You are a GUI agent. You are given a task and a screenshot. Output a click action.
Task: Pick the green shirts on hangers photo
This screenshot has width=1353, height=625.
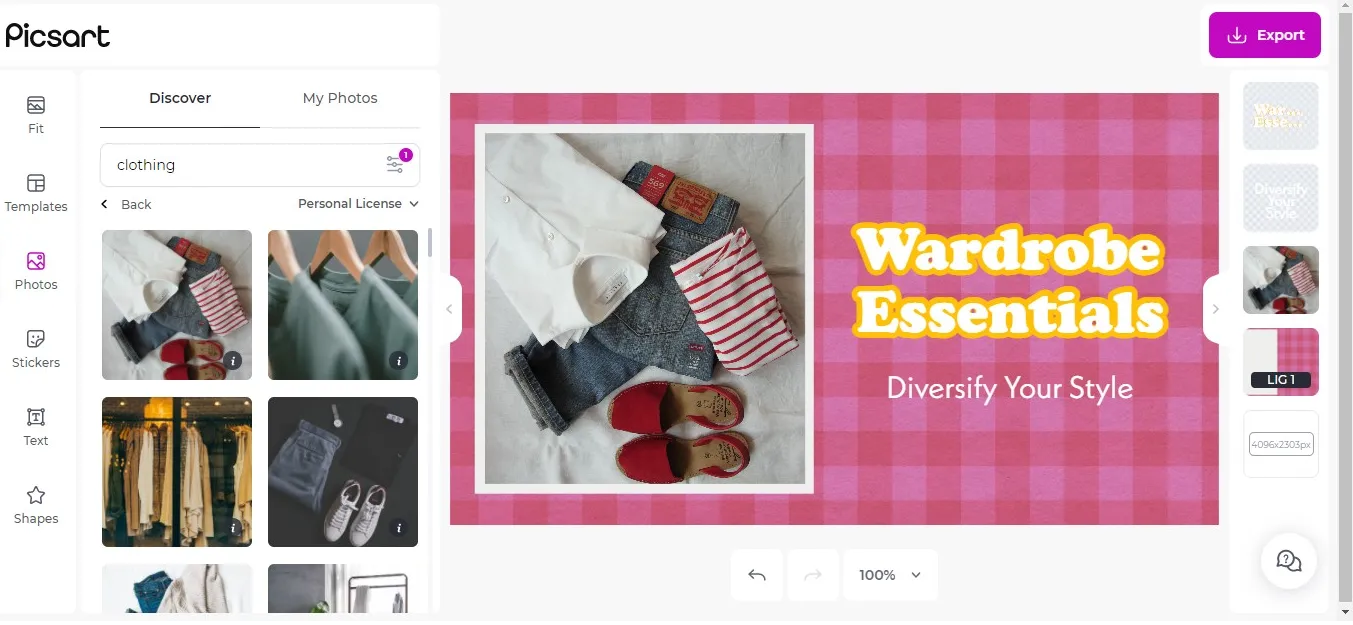(343, 305)
